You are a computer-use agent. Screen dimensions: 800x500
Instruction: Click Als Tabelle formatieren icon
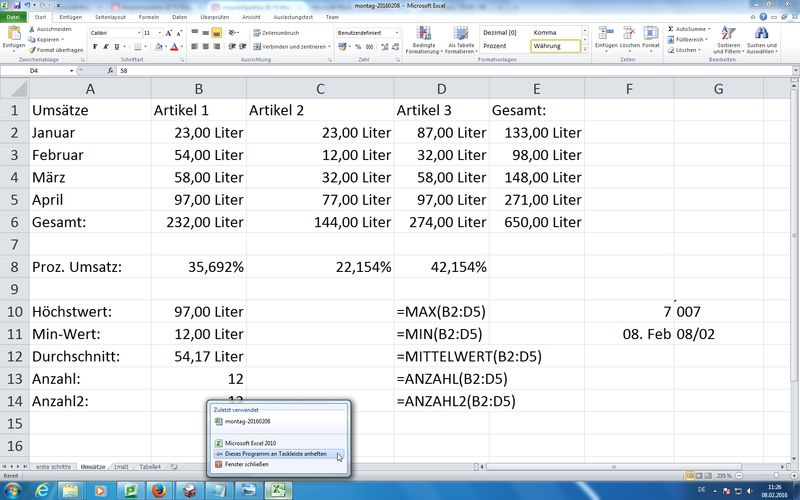461,37
